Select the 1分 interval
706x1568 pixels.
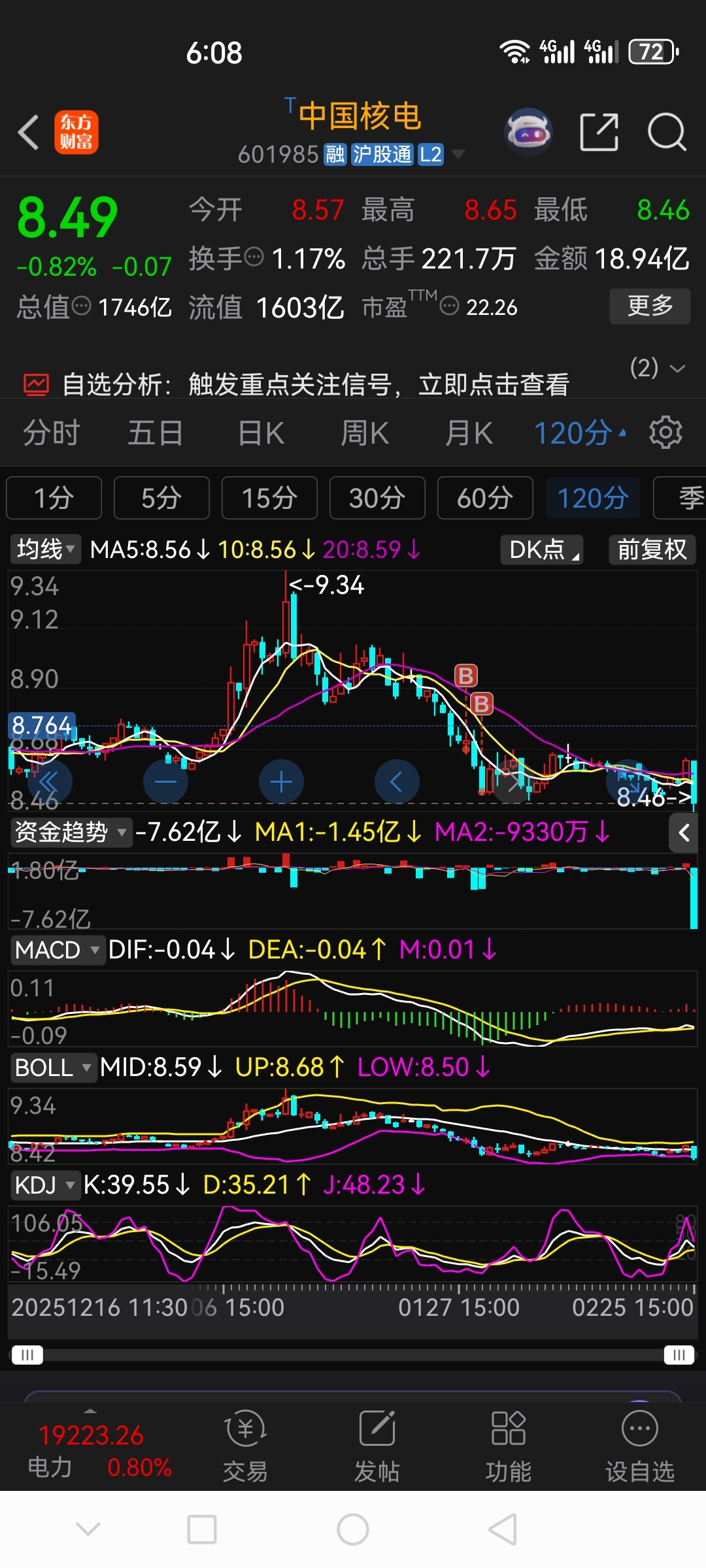[x=54, y=498]
